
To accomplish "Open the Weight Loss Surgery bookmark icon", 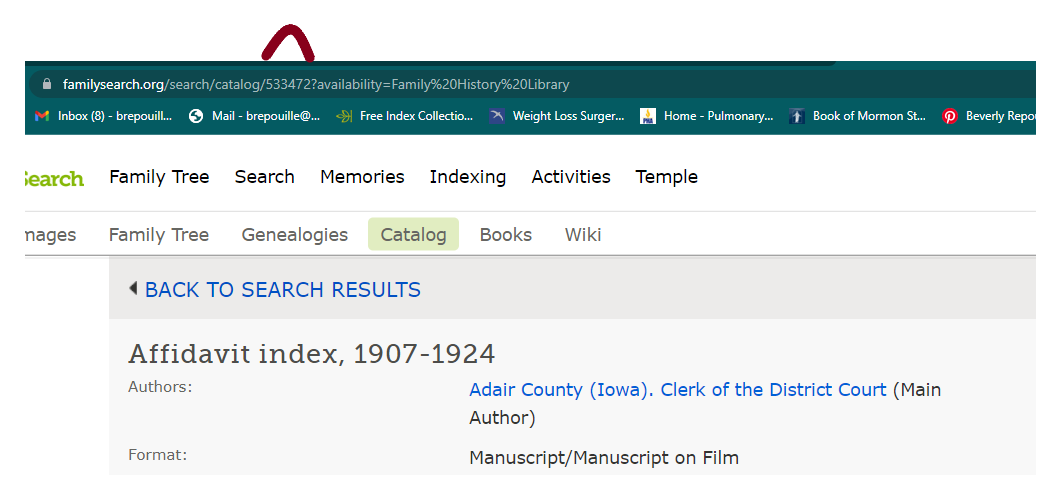I will pos(497,116).
